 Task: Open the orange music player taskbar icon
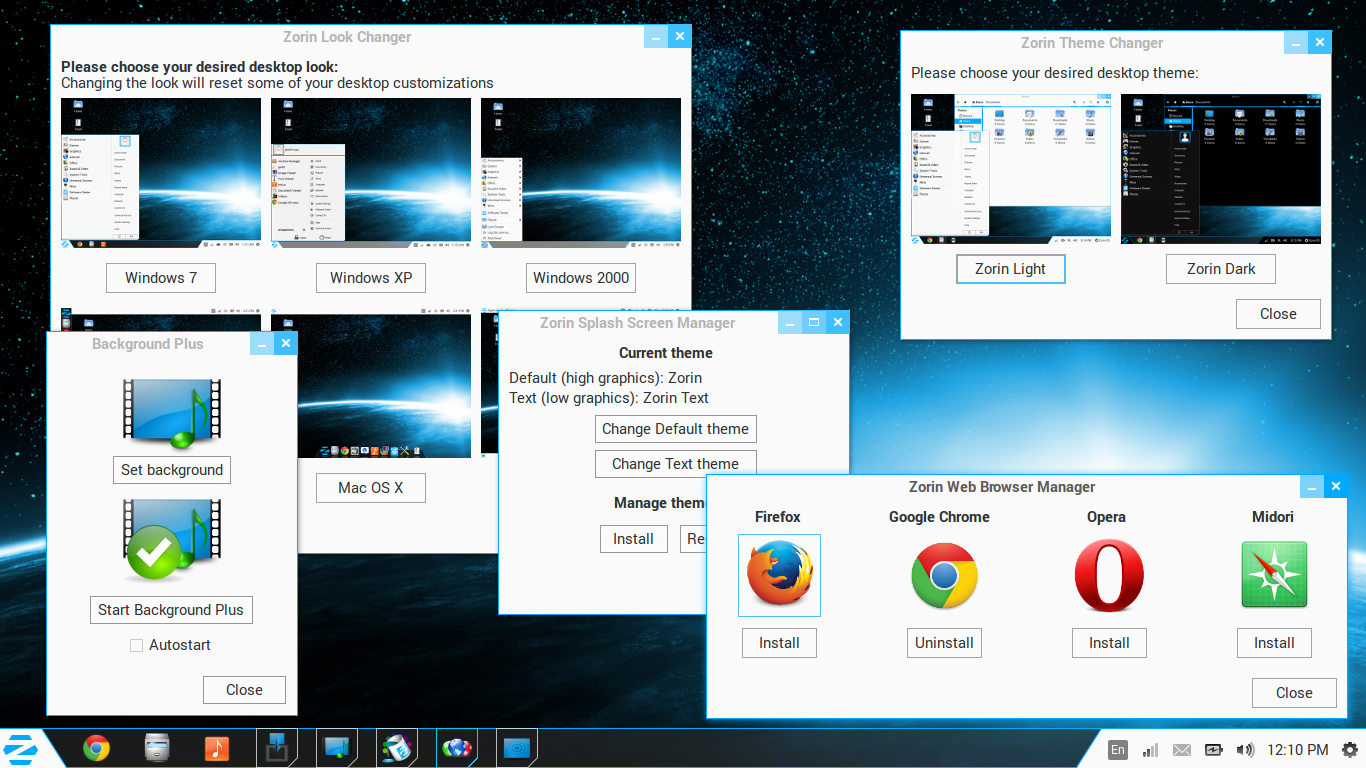pos(216,748)
